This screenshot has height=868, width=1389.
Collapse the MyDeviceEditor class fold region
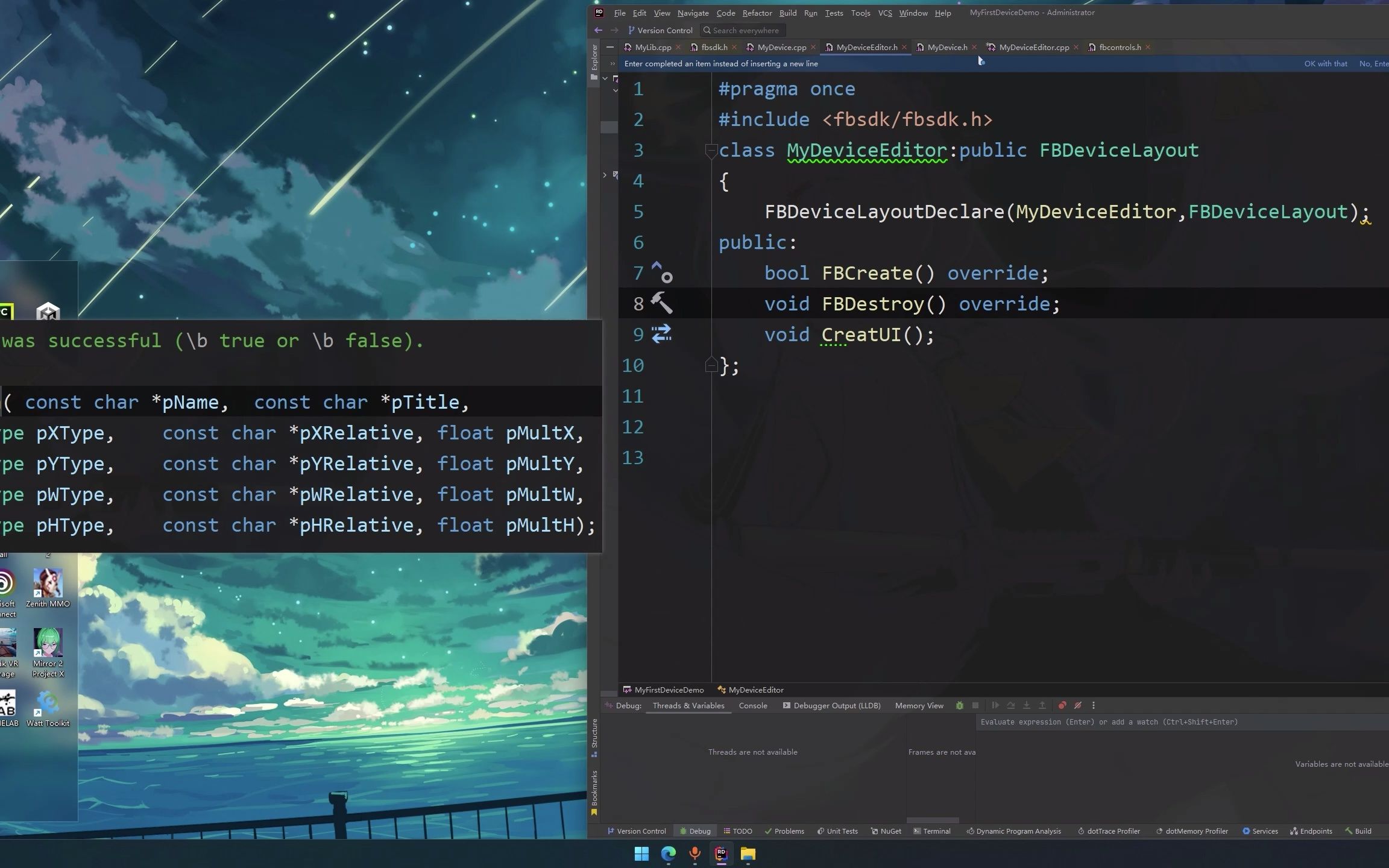pyautogui.click(x=712, y=151)
